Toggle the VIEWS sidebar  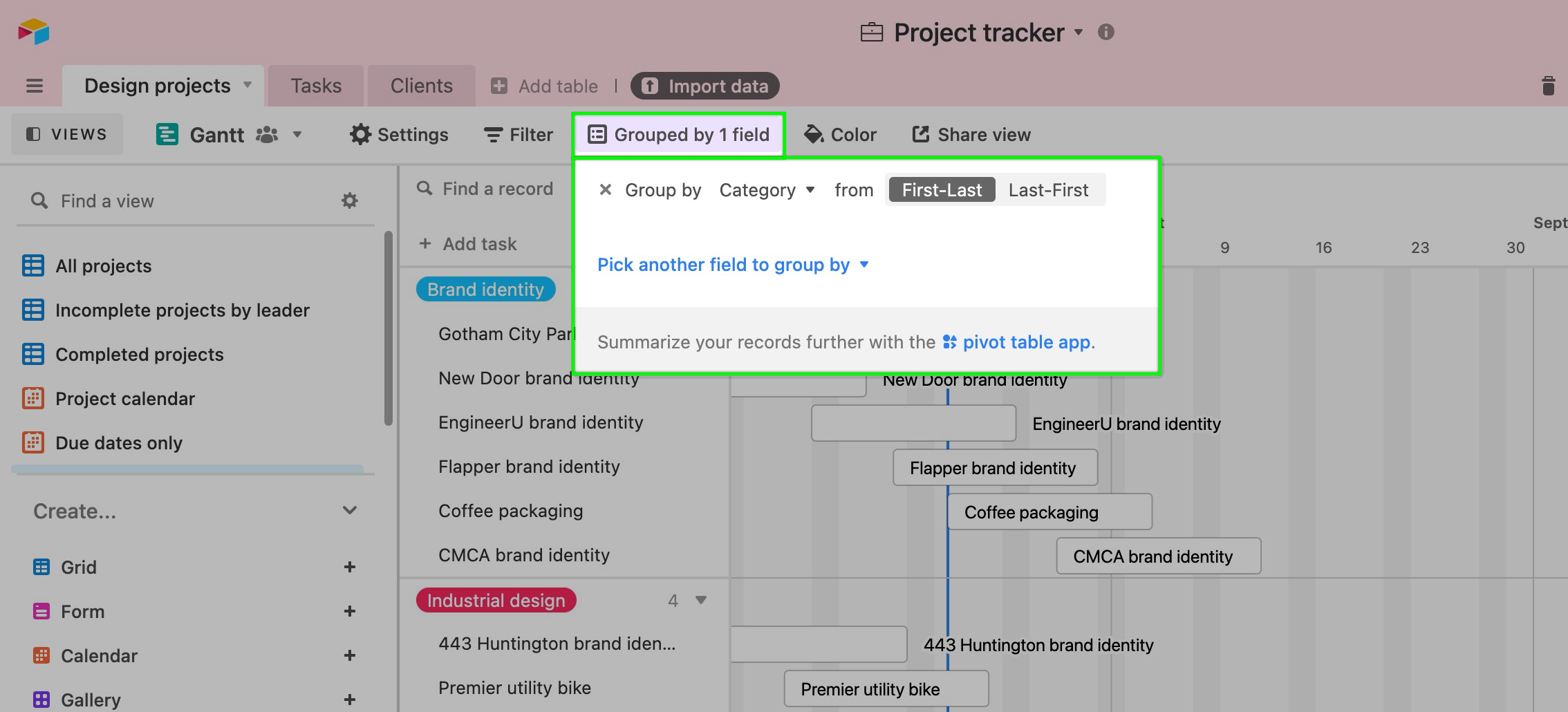(67, 134)
